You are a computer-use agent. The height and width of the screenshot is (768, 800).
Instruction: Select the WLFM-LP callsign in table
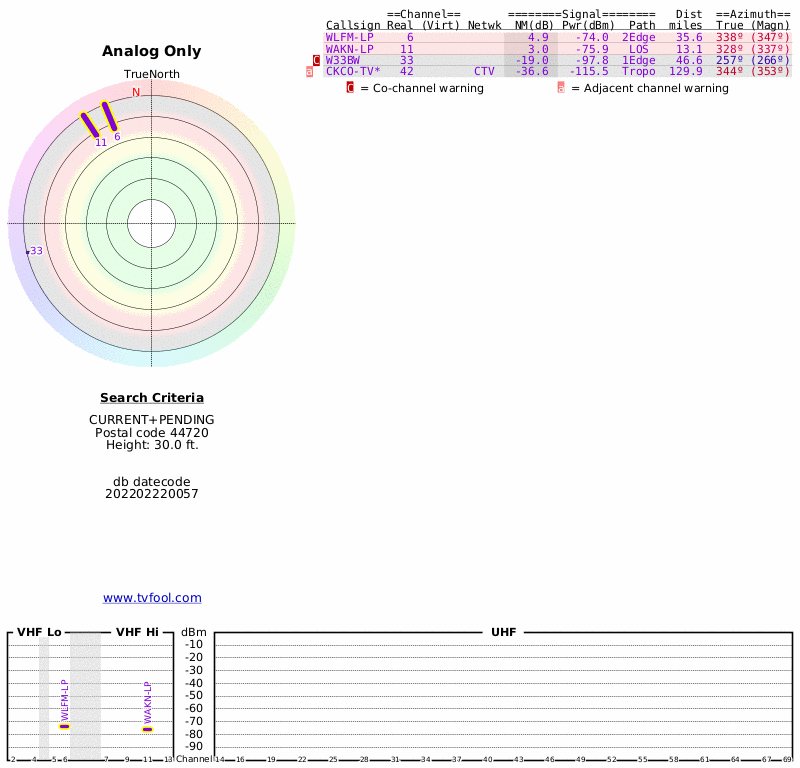click(349, 37)
